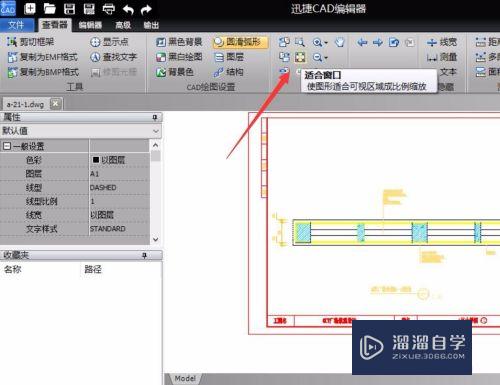
Task: Click the zoom in magnifier icon
Action: 317,42
